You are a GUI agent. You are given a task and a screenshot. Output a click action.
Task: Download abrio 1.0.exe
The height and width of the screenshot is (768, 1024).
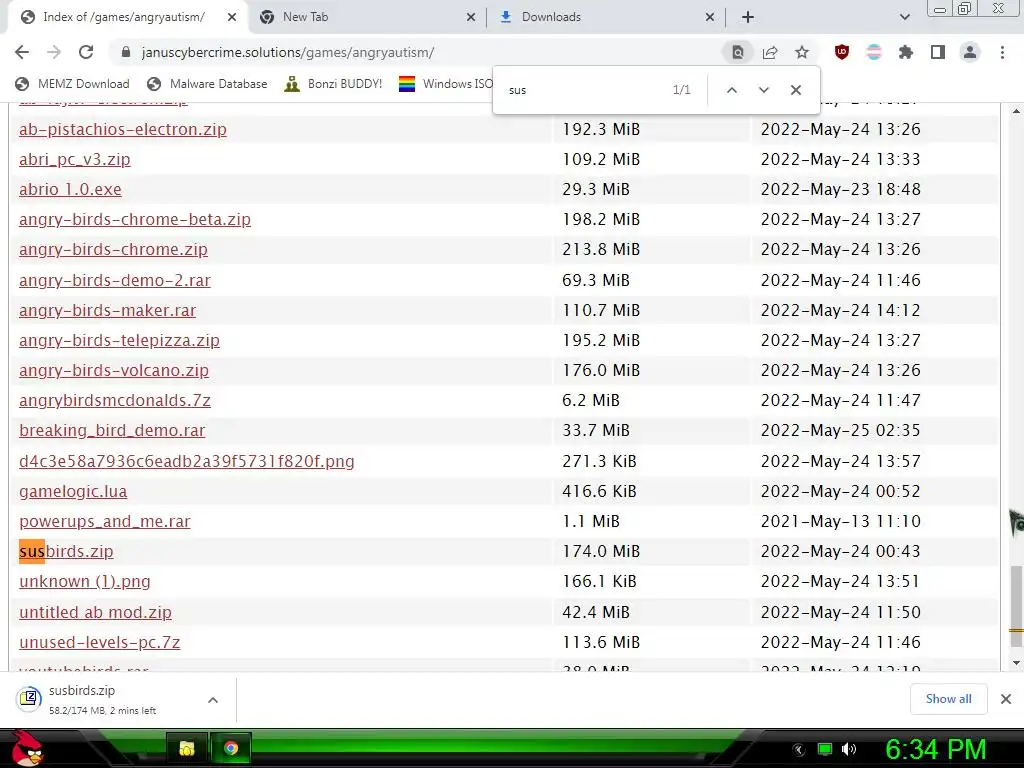click(70, 189)
